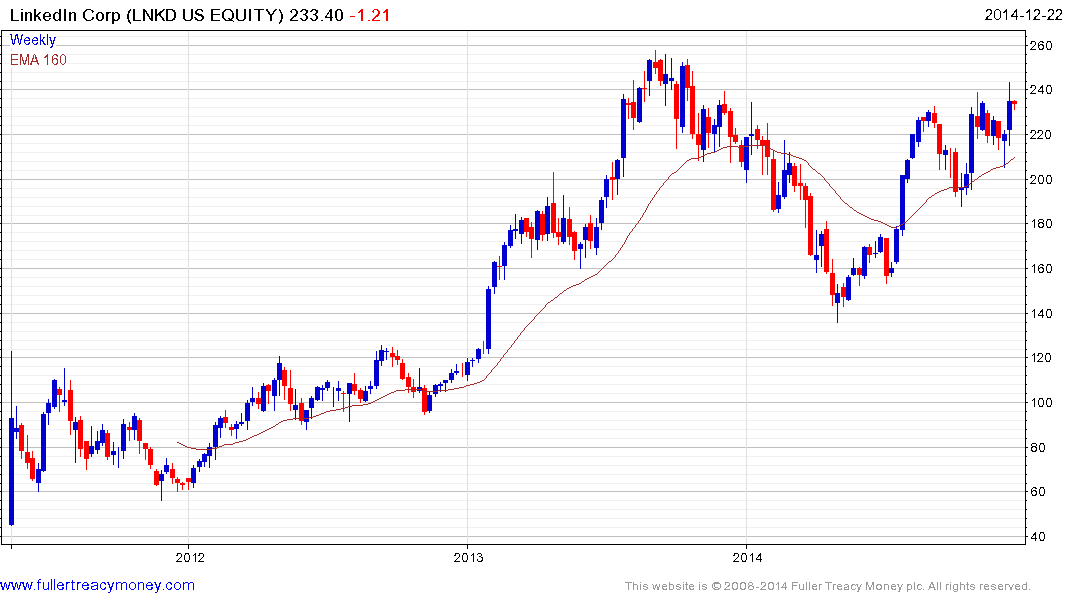Click the 200 price axis label

pyautogui.click(x=1041, y=179)
